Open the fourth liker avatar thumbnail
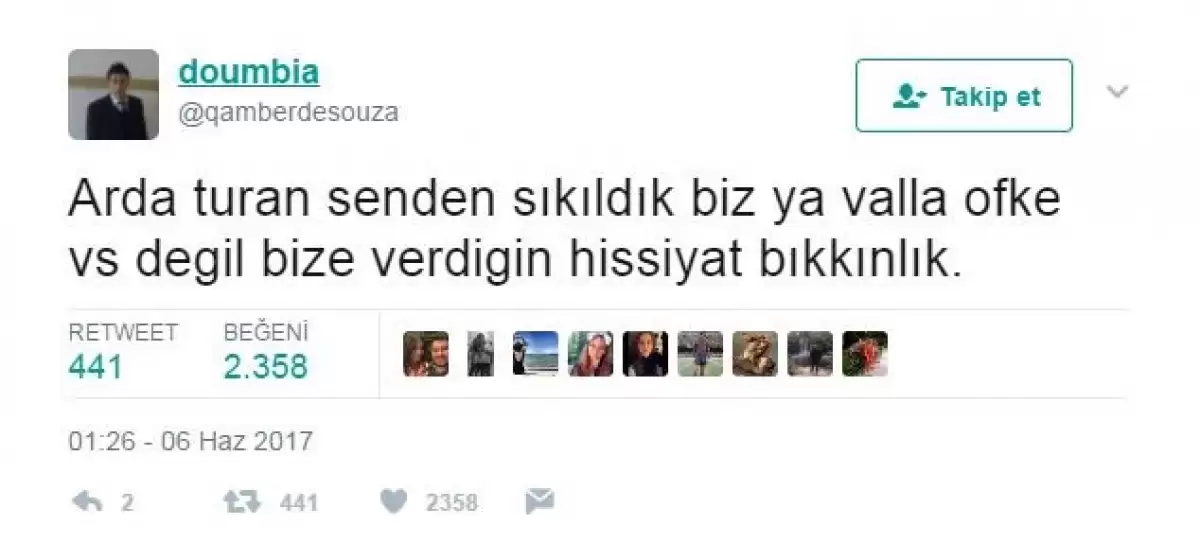The height and width of the screenshot is (543, 1200). pyautogui.click(x=590, y=354)
